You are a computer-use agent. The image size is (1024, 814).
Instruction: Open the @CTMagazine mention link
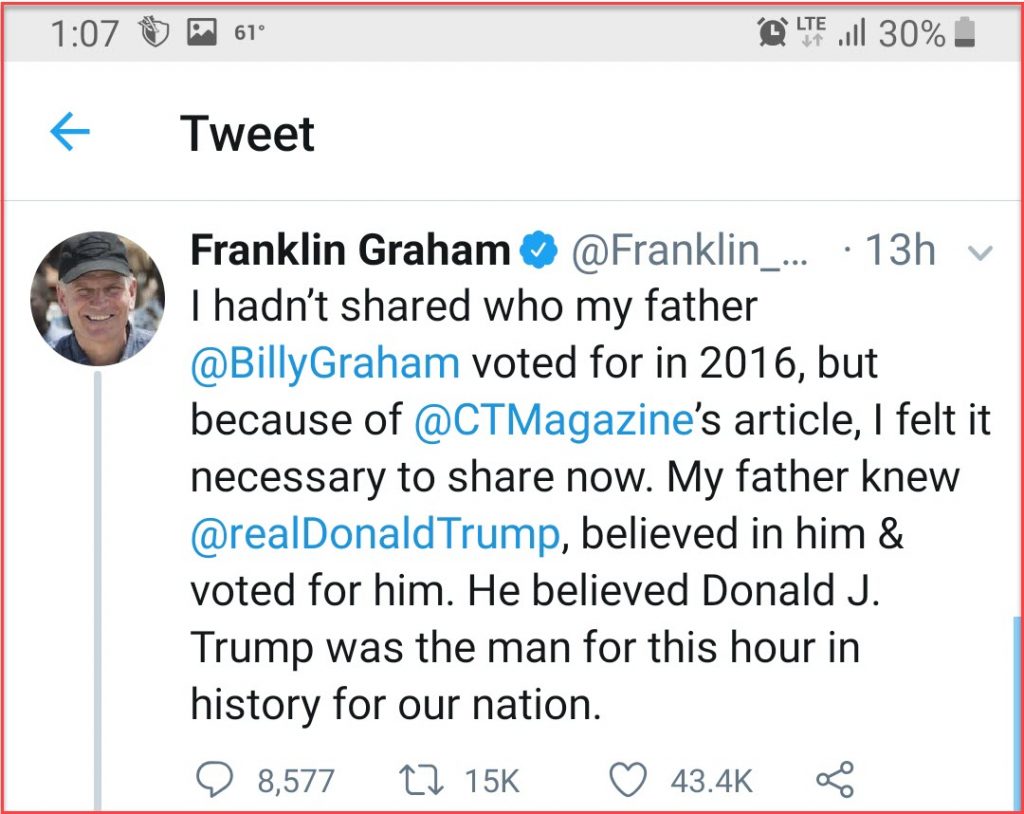pos(553,420)
